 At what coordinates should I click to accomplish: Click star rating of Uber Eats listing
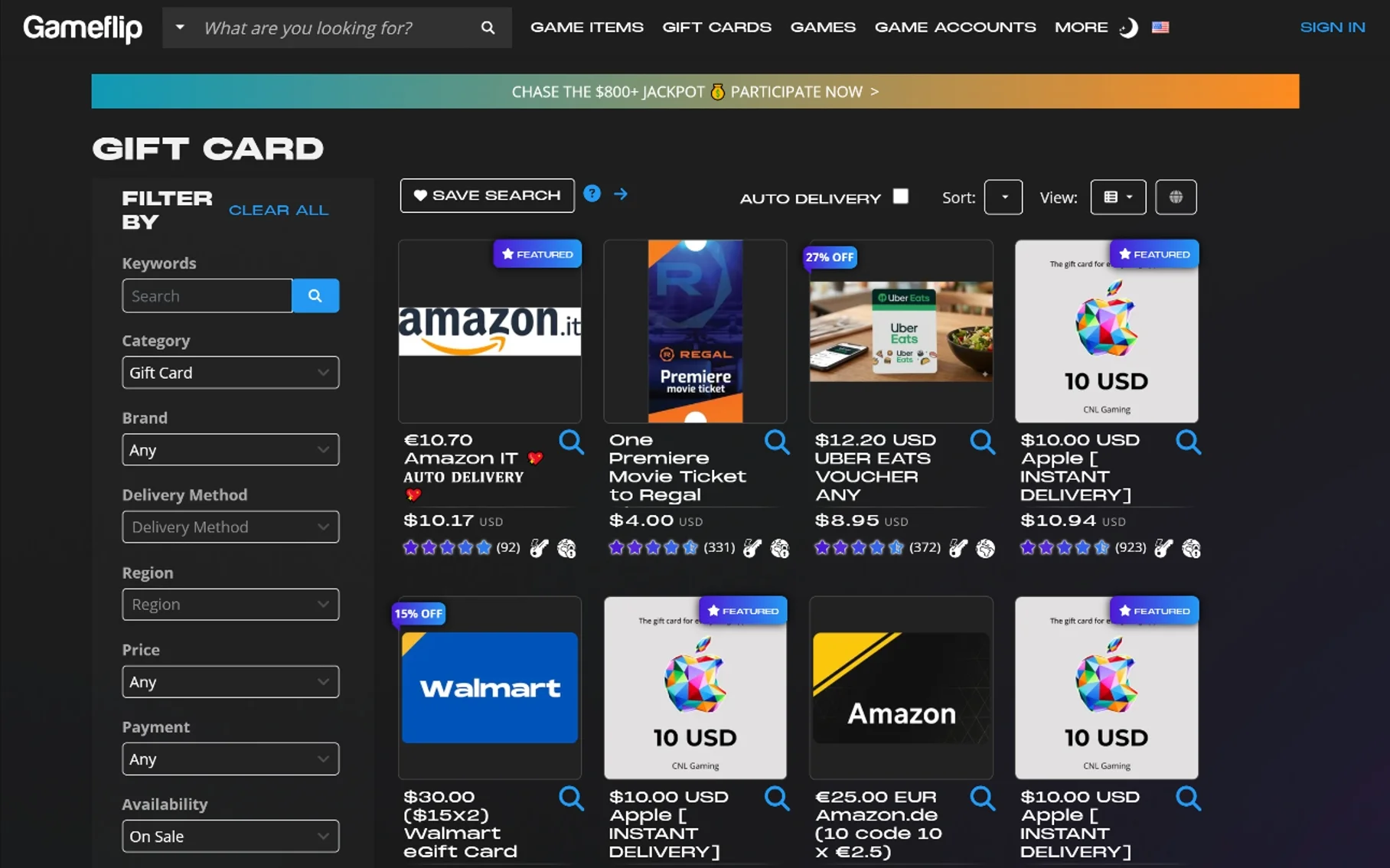860,547
